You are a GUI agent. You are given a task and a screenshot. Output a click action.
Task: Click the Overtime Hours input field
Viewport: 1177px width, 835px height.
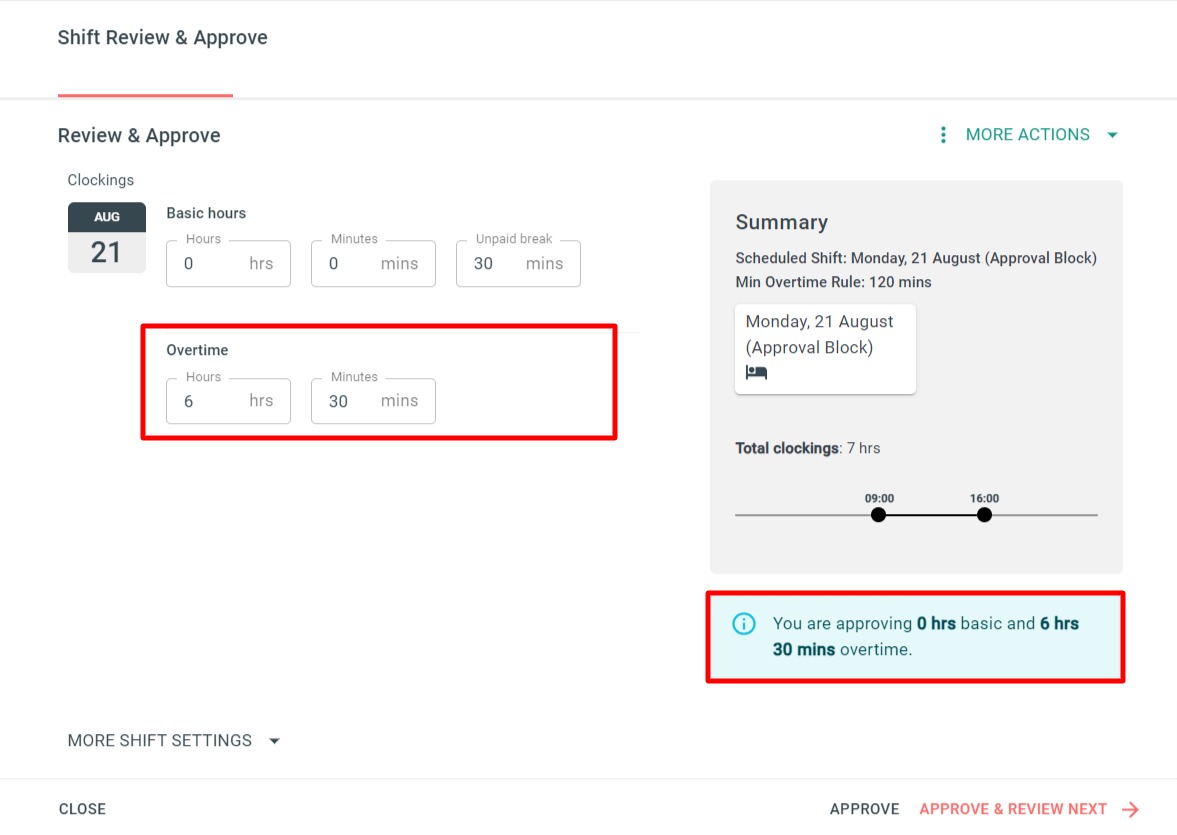coord(213,401)
